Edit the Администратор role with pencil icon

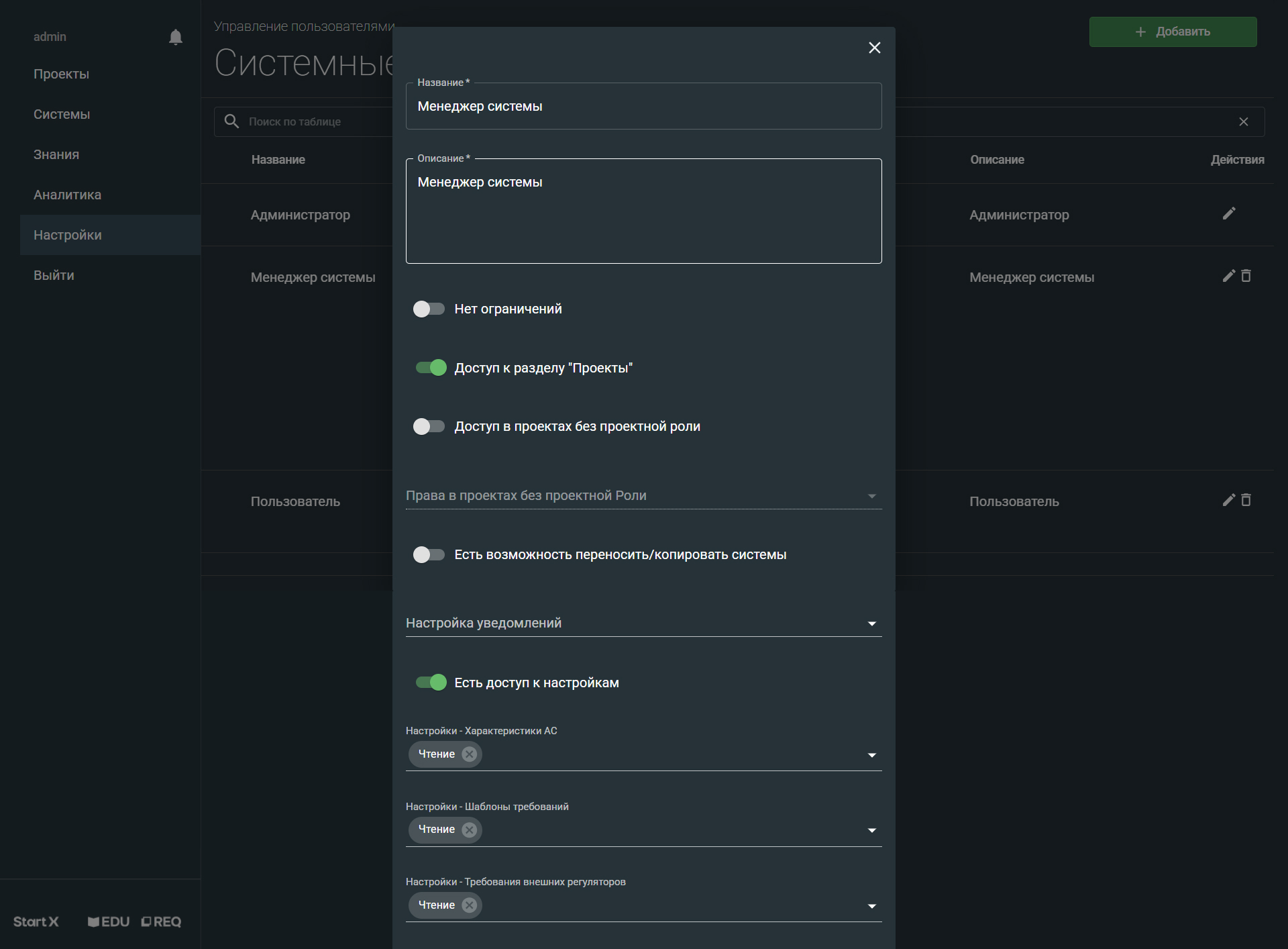coord(1229,213)
